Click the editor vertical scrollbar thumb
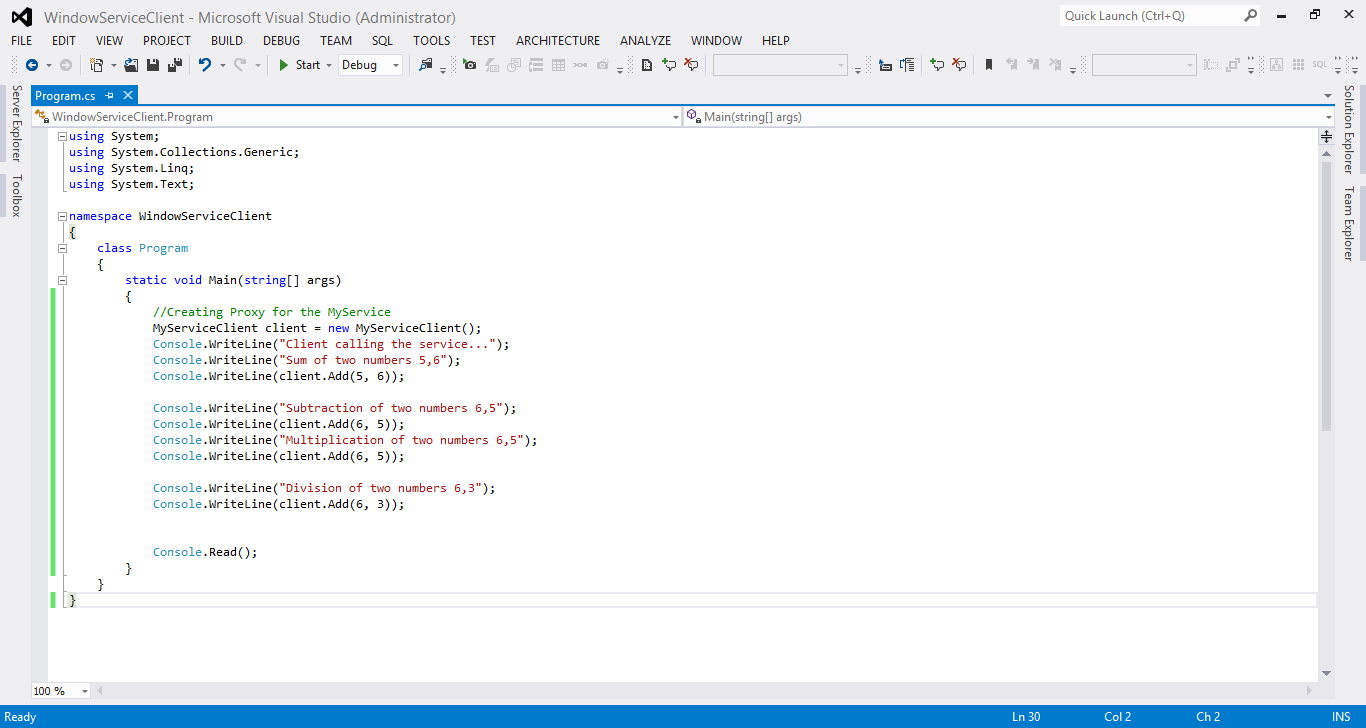Screen dimensions: 1366x728 pos(1327,294)
